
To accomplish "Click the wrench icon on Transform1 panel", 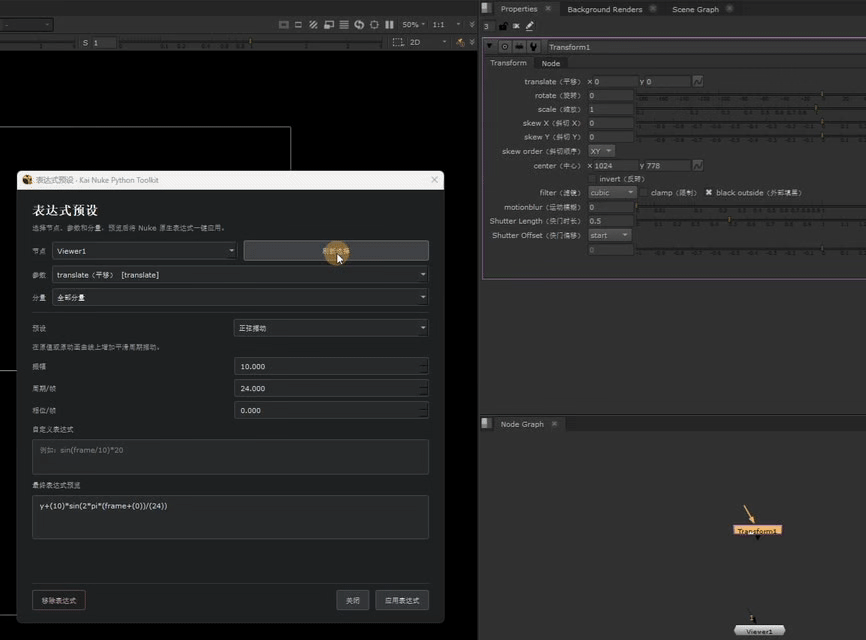I will coord(534,47).
